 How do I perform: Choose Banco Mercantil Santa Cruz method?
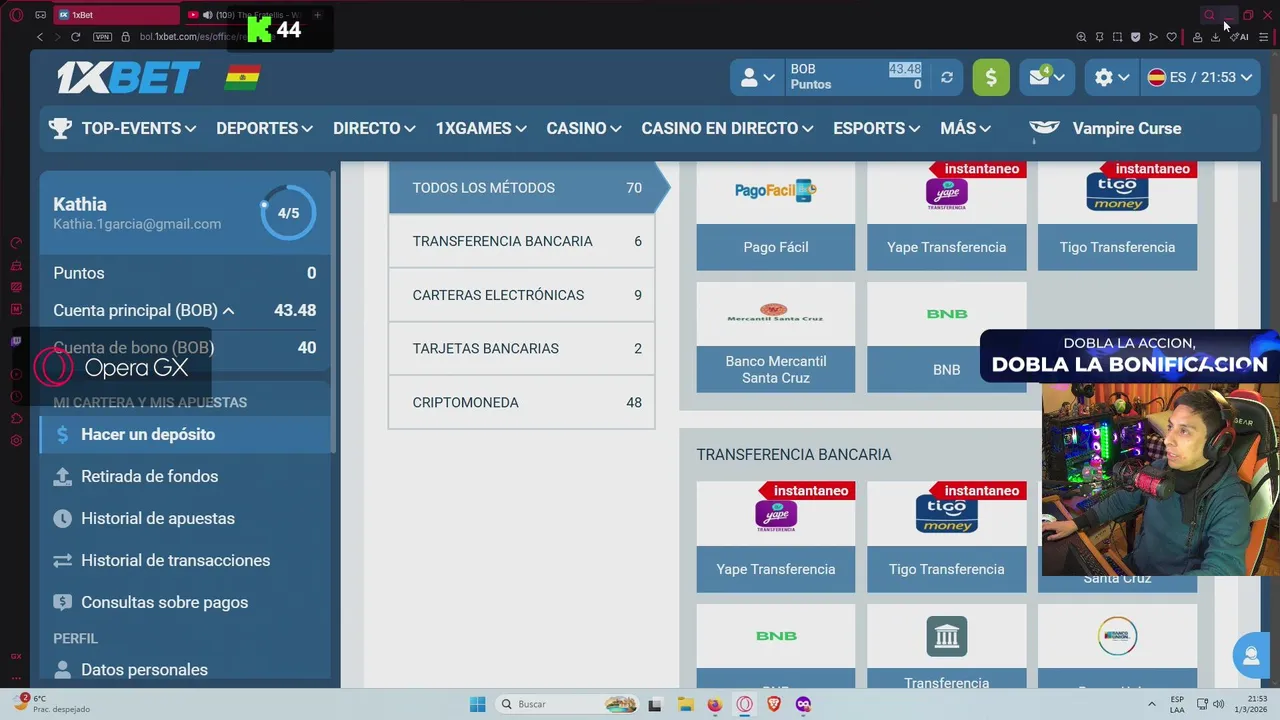click(x=776, y=337)
